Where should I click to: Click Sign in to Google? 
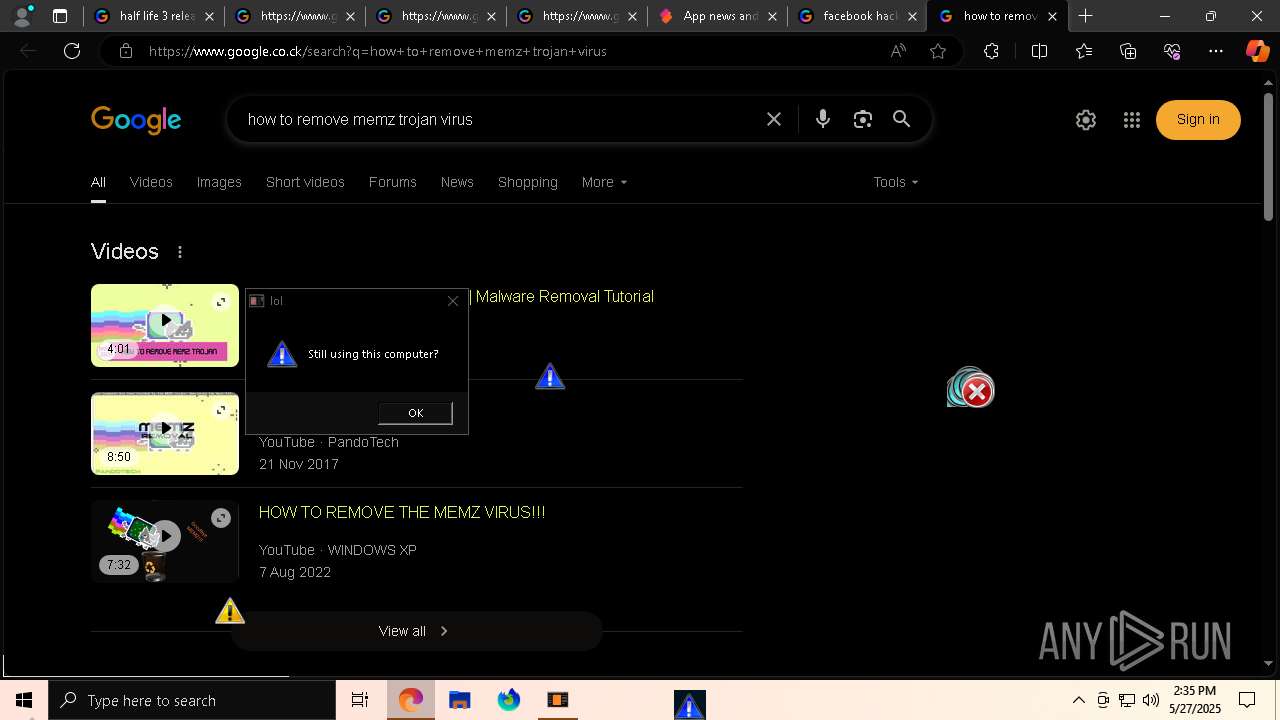[1198, 120]
